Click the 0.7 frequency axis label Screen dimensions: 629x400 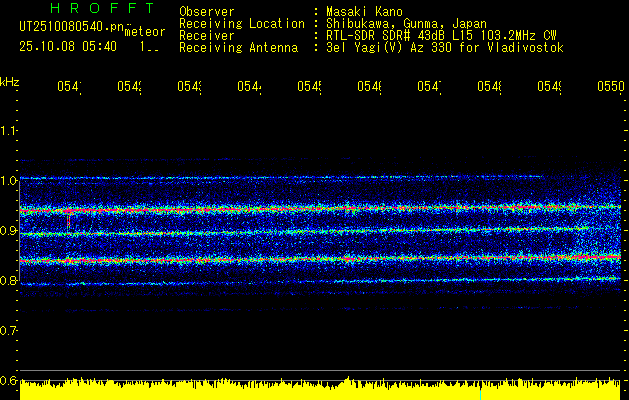(x=9, y=330)
